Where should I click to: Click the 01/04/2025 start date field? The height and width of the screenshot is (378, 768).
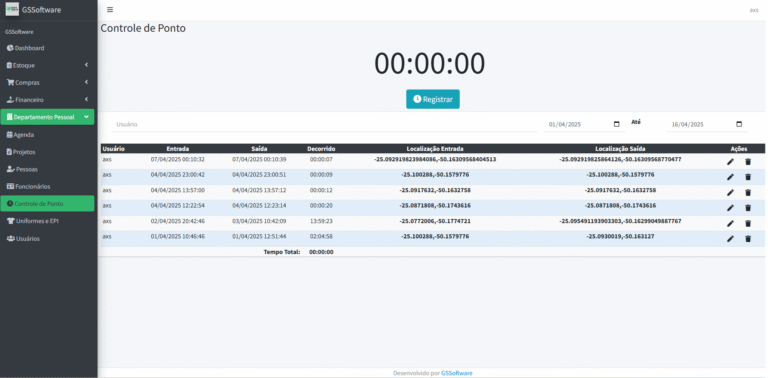coord(584,124)
